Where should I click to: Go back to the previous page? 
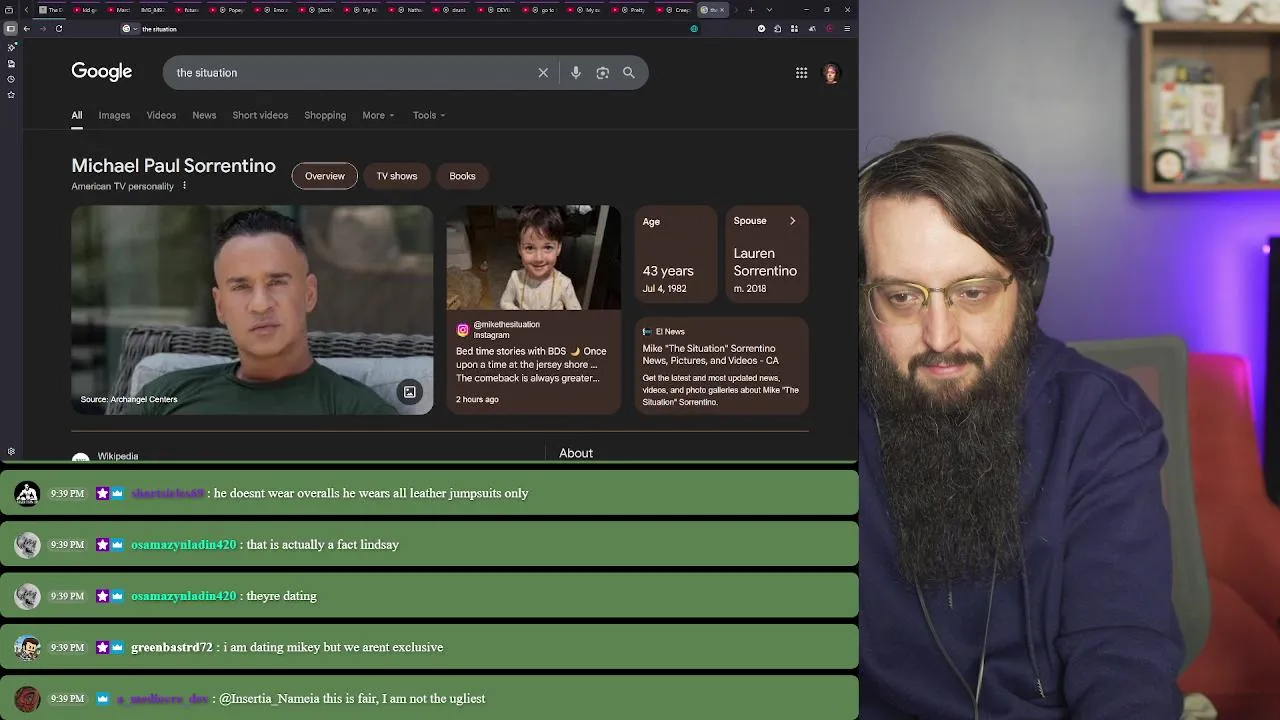(x=26, y=29)
